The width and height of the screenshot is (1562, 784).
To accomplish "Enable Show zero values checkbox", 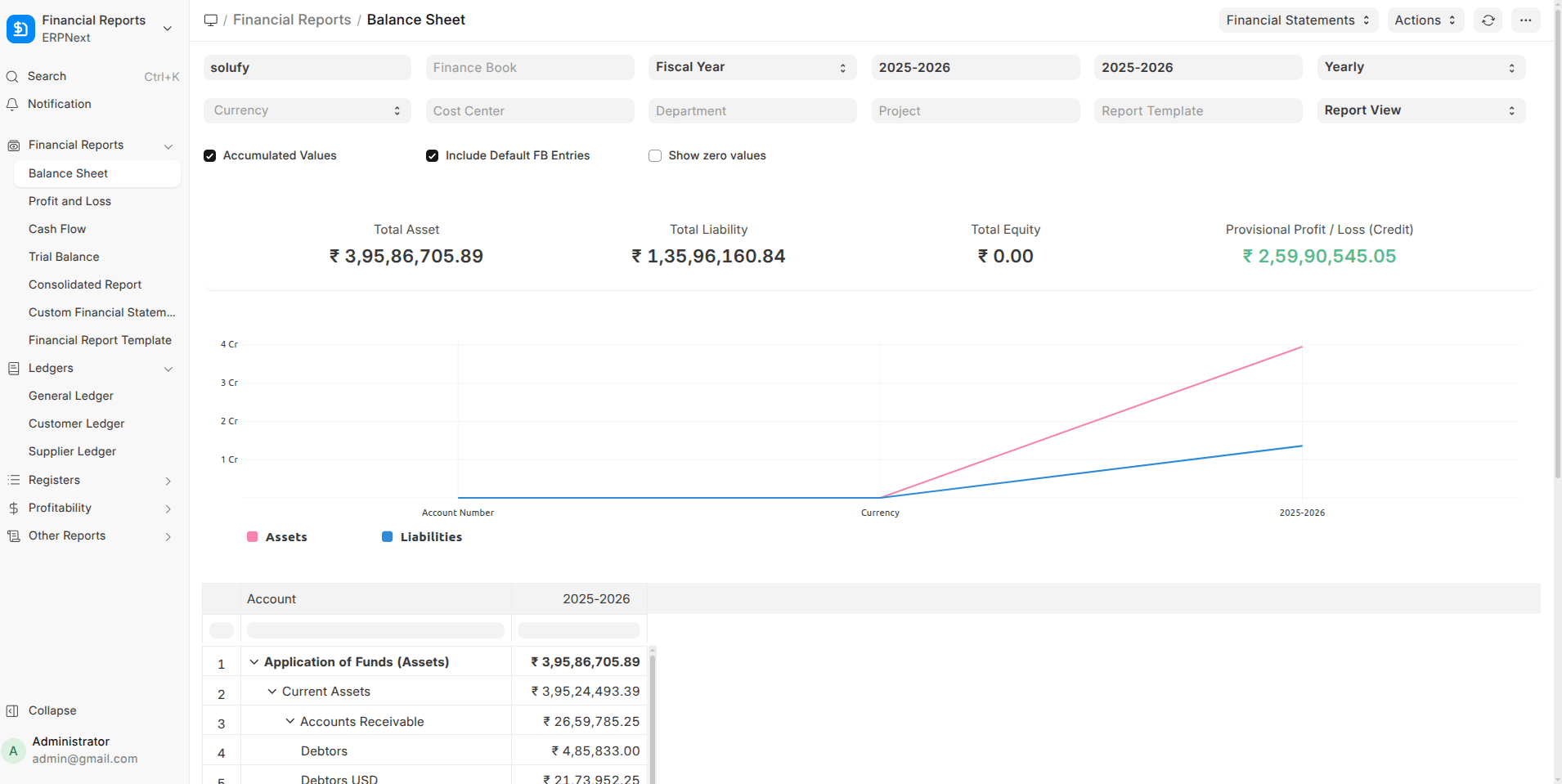I will (x=655, y=156).
